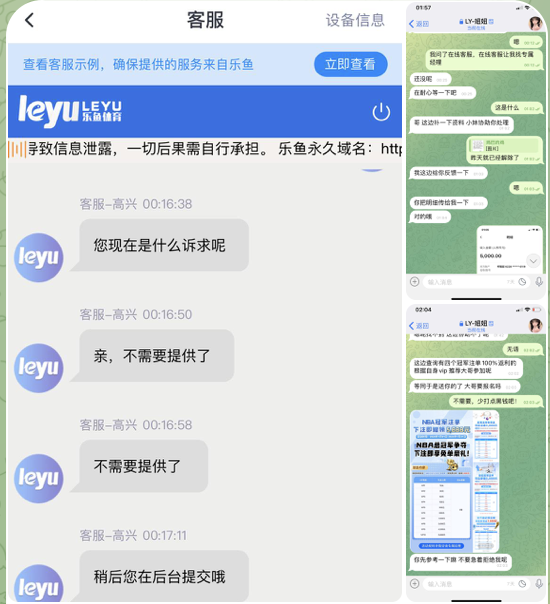The image size is (550, 604).
Task: Open LY-姐姐 chat title in 02:04 screenshot
Action: pos(476,325)
